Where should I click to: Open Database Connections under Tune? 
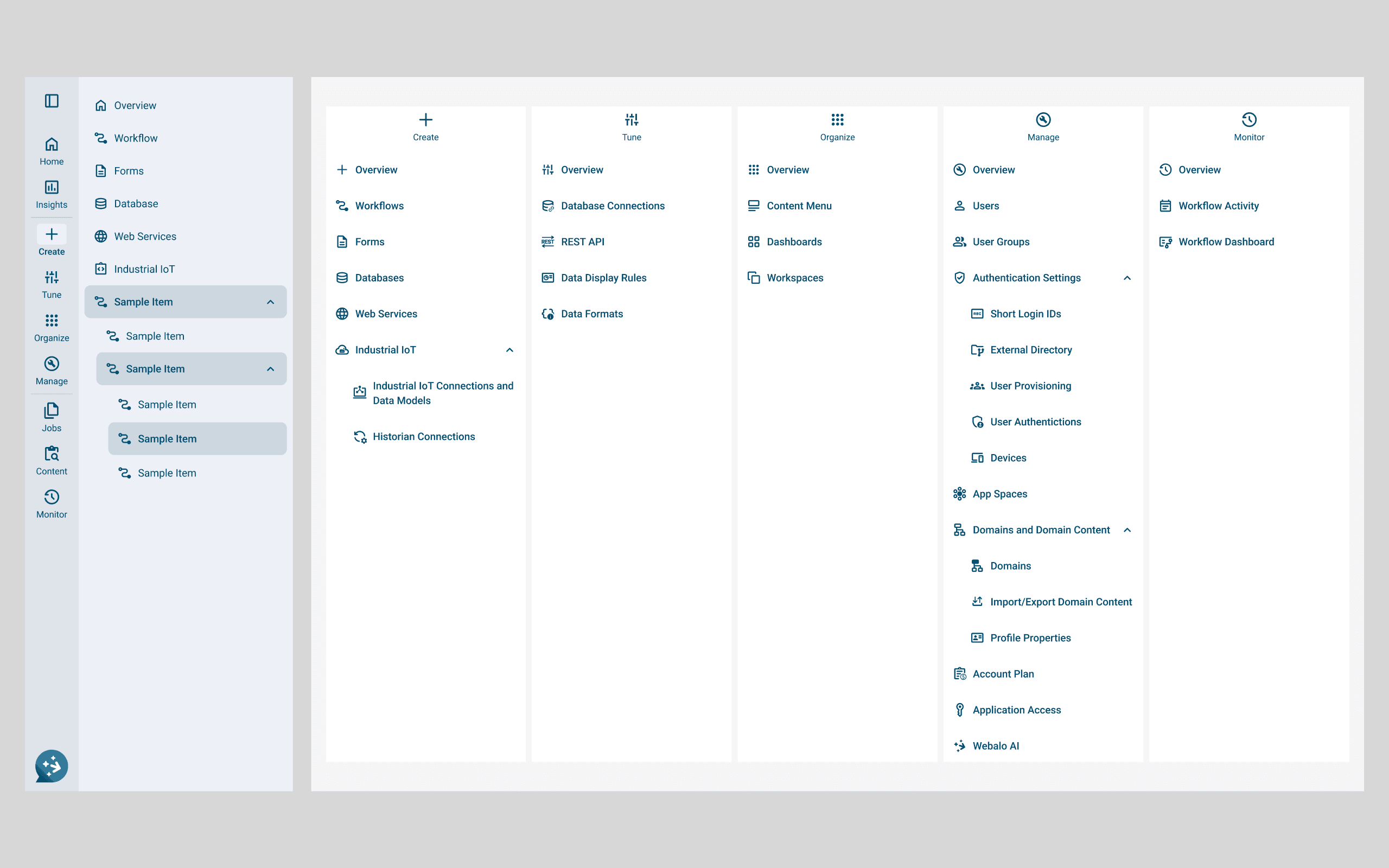pyautogui.click(x=612, y=206)
